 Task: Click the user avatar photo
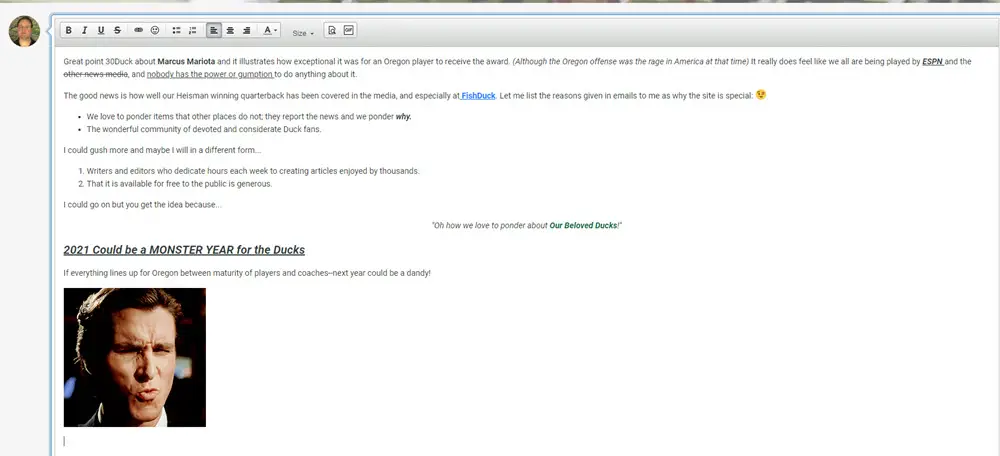point(24,31)
